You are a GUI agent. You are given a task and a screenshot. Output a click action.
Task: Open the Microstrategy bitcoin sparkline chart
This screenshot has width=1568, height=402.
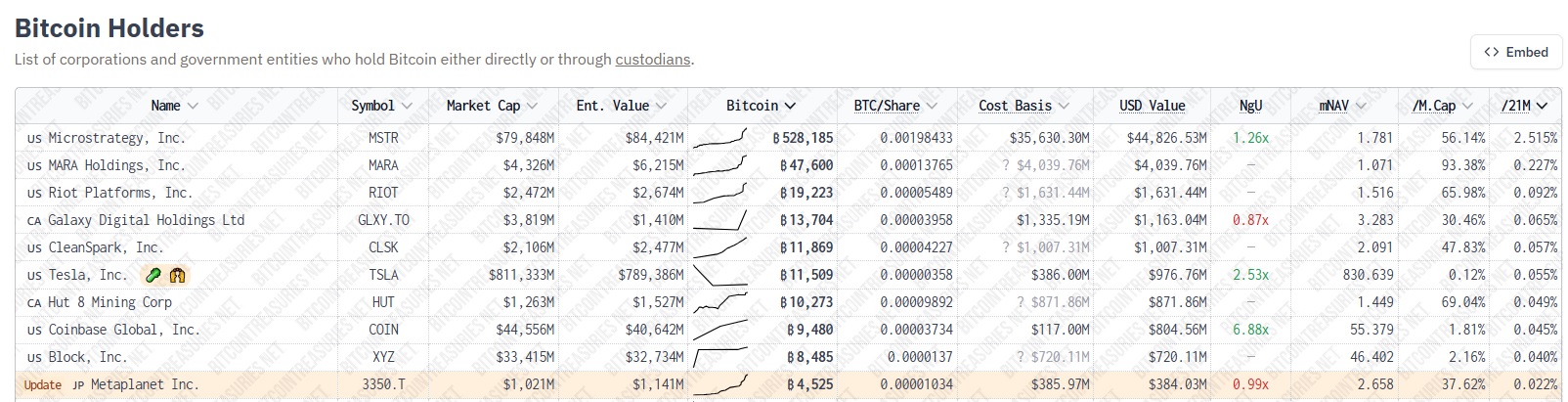(x=720, y=138)
